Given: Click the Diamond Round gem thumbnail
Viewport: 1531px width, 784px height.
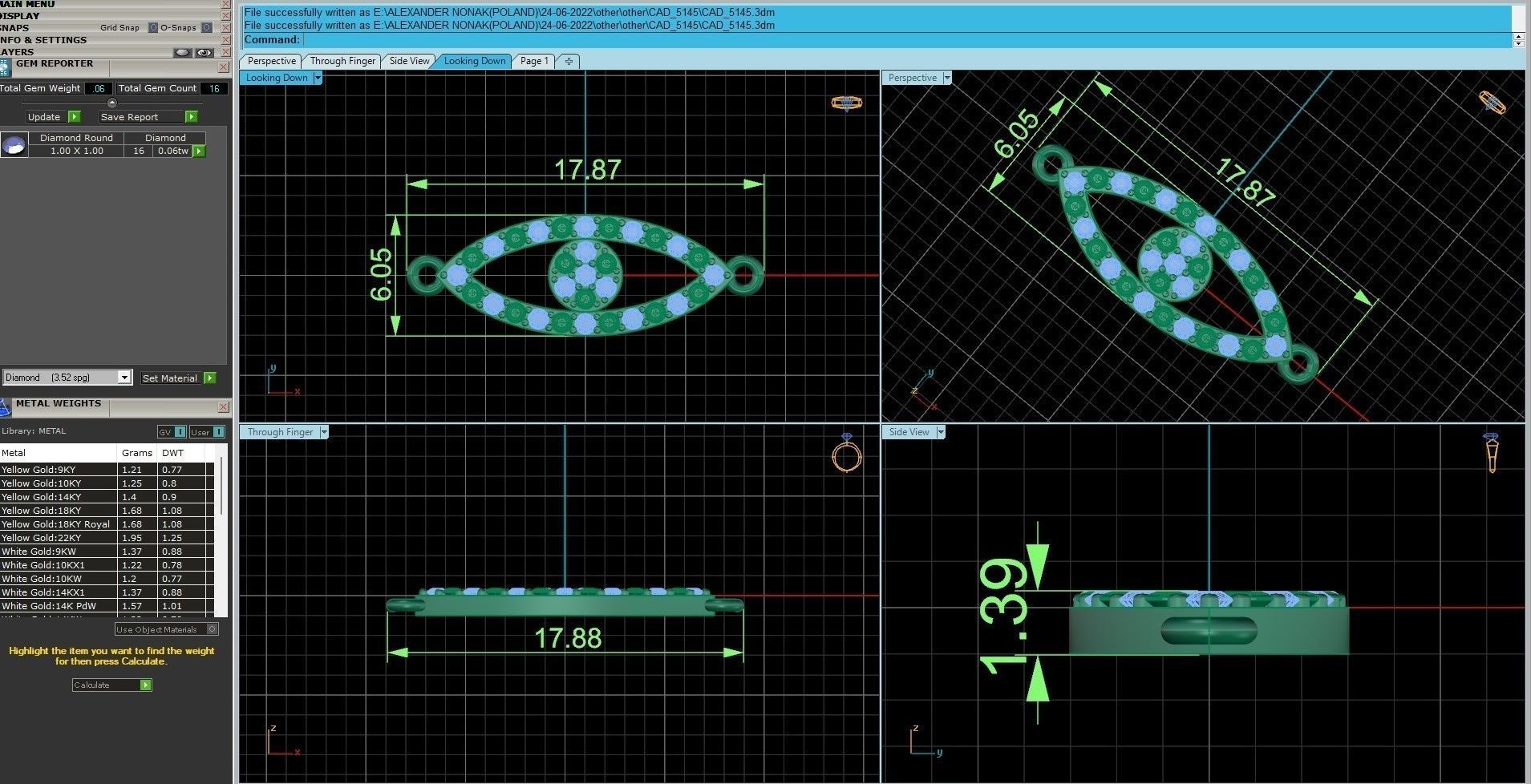Looking at the screenshot, I should pyautogui.click(x=14, y=145).
